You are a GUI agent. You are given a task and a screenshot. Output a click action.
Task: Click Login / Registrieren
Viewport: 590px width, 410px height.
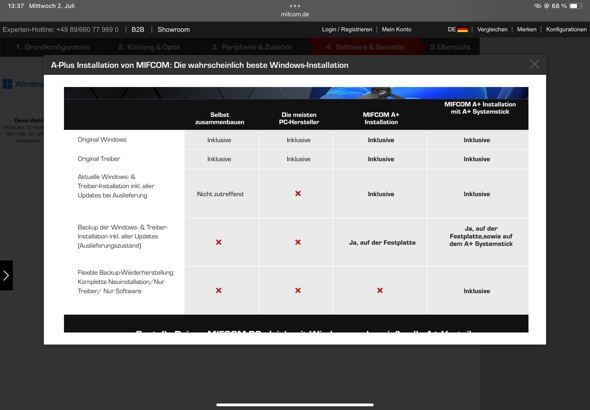click(x=347, y=29)
